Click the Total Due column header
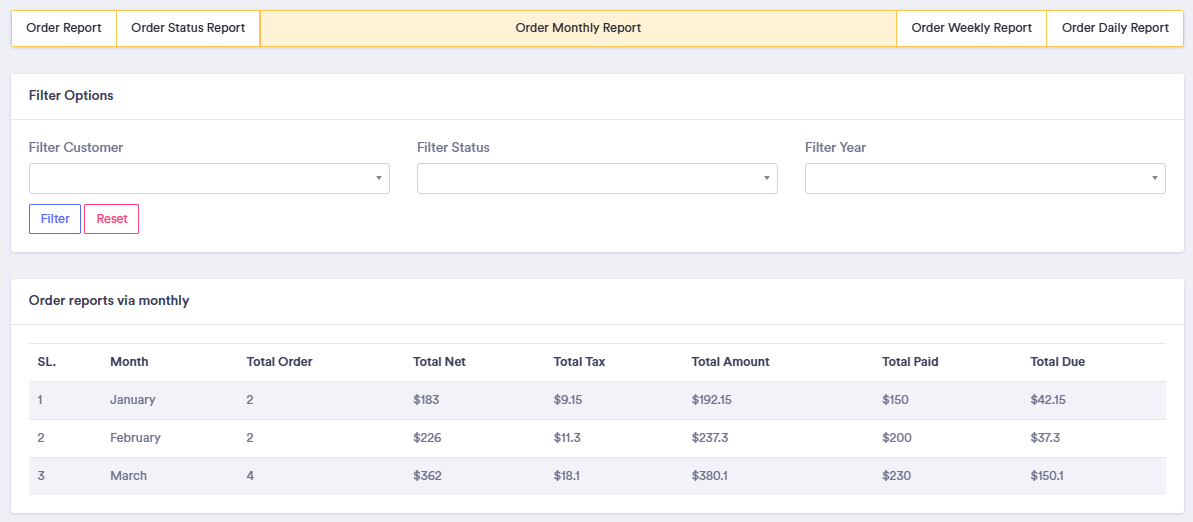Screen dimensions: 1193x522 click(1057, 362)
